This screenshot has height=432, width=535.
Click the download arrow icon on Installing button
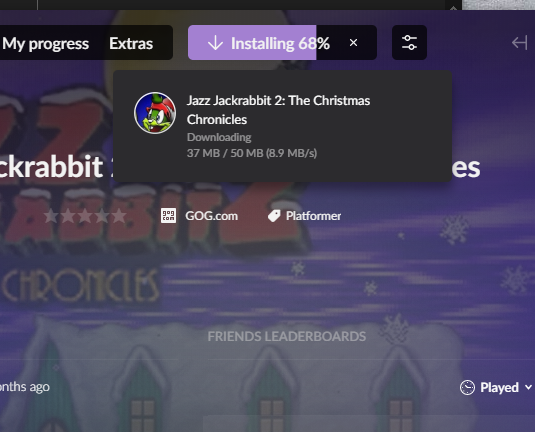(x=215, y=43)
